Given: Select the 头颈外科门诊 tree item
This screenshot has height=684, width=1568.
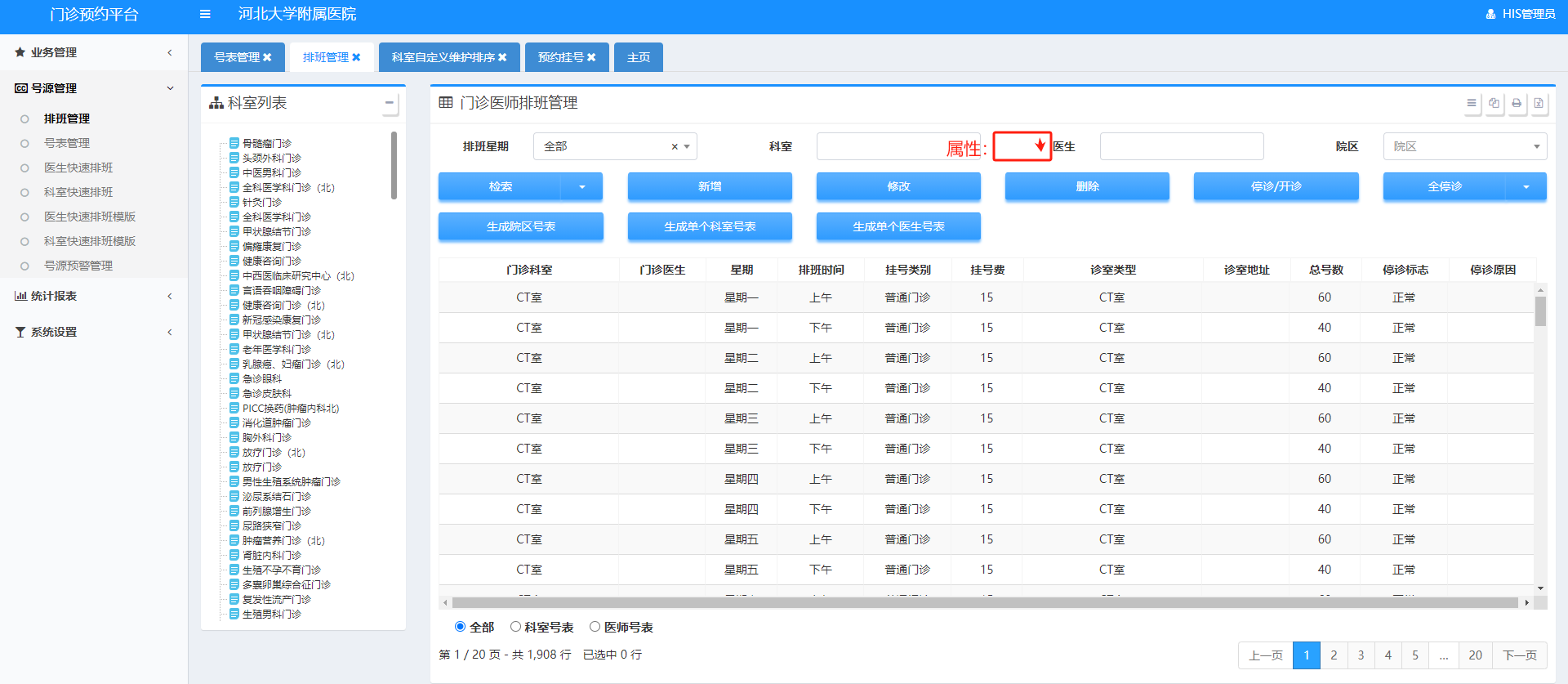Looking at the screenshot, I should tap(272, 158).
